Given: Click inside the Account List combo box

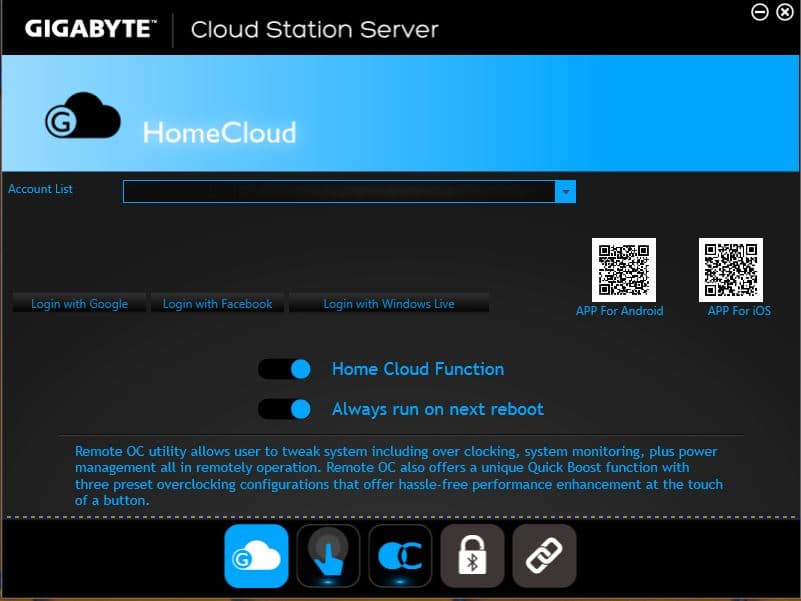Looking at the screenshot, I should (x=338, y=191).
